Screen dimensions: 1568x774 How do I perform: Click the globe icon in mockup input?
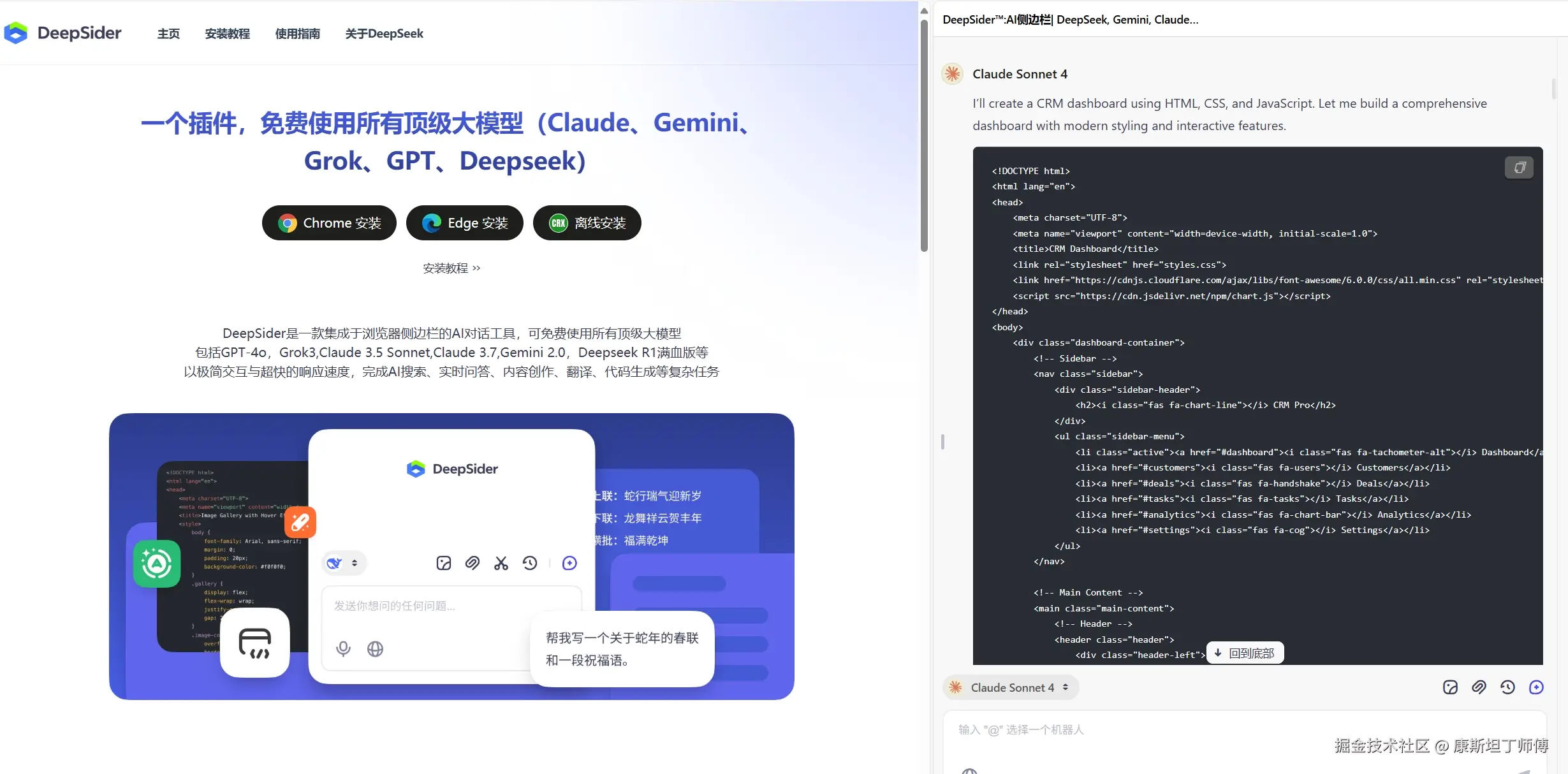coord(375,649)
